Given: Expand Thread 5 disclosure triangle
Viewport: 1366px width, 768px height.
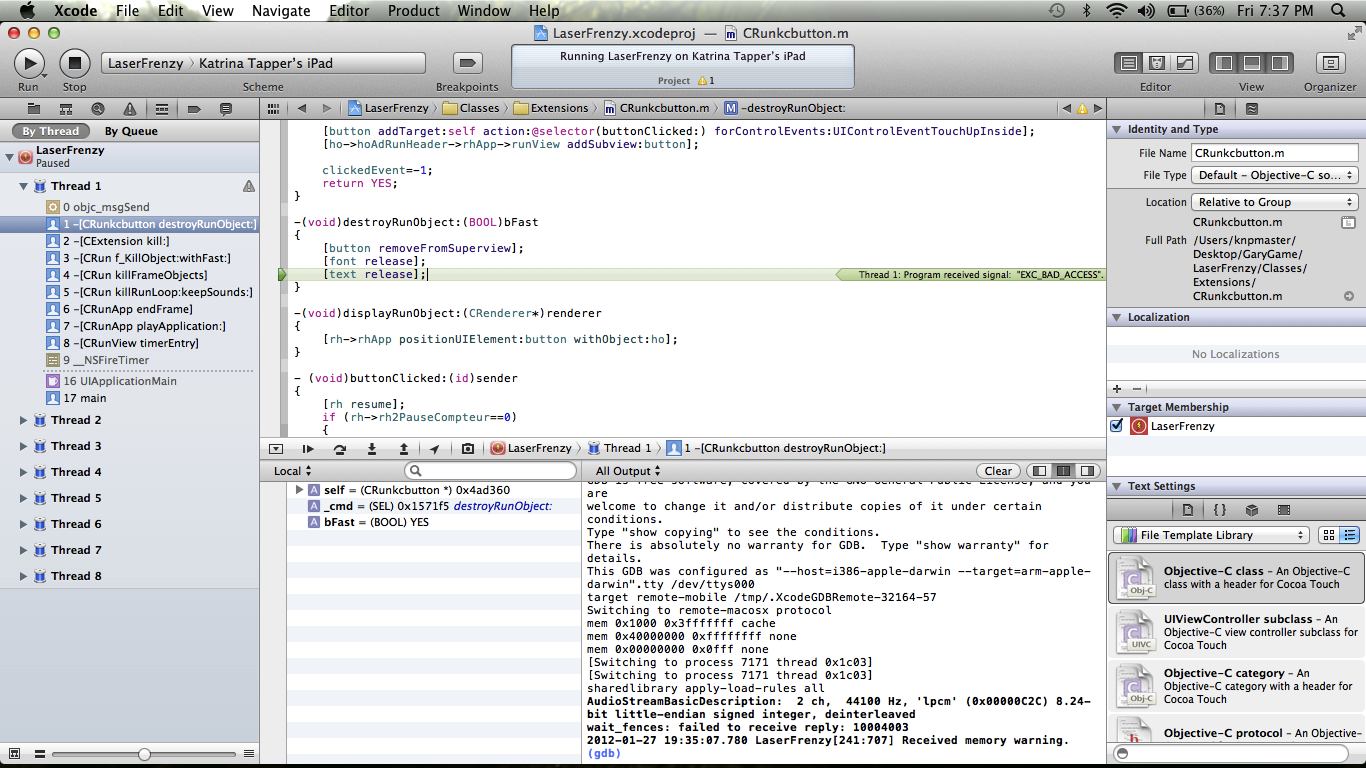Looking at the screenshot, I should pos(24,498).
